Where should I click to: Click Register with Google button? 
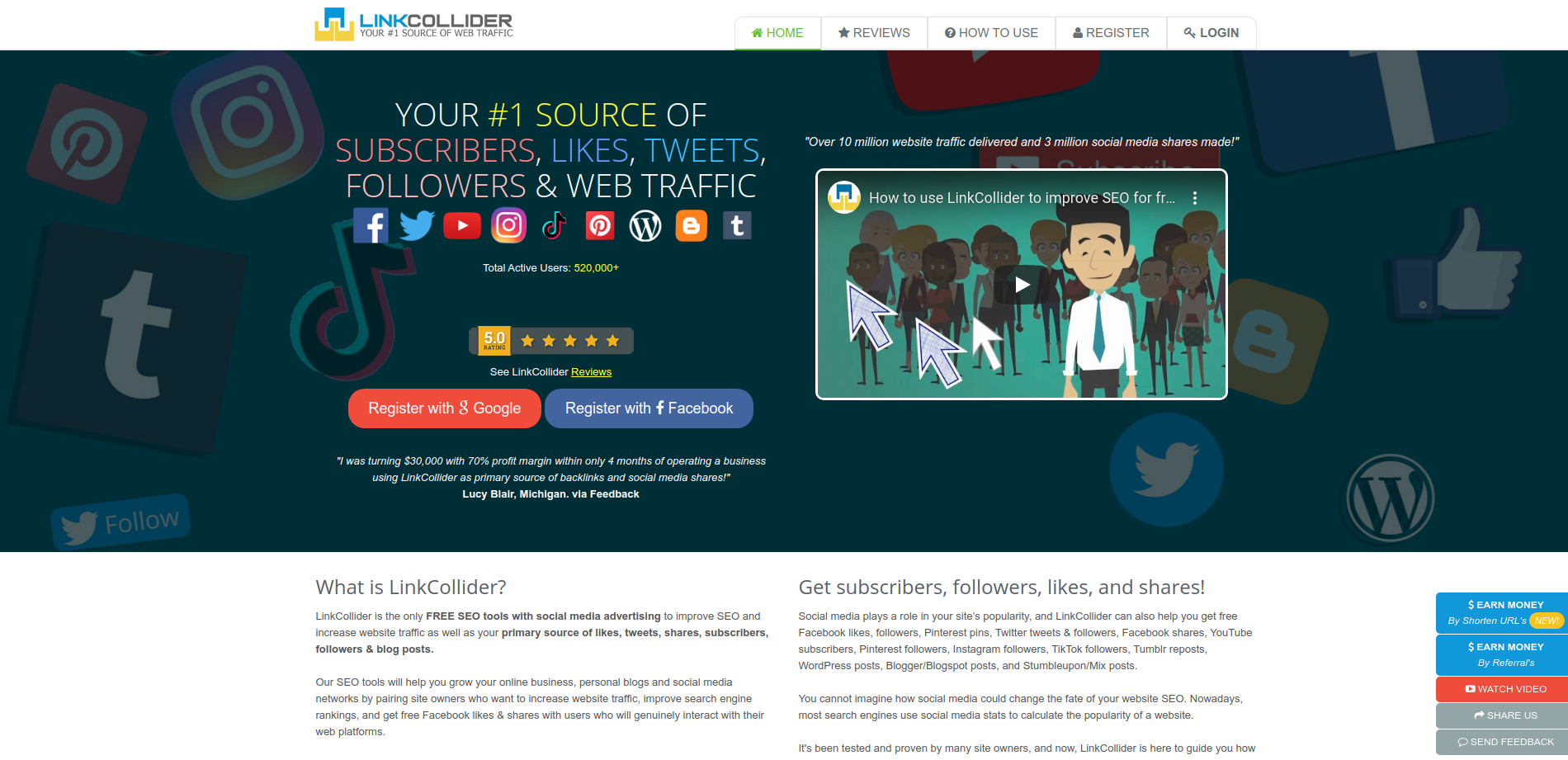coord(445,408)
